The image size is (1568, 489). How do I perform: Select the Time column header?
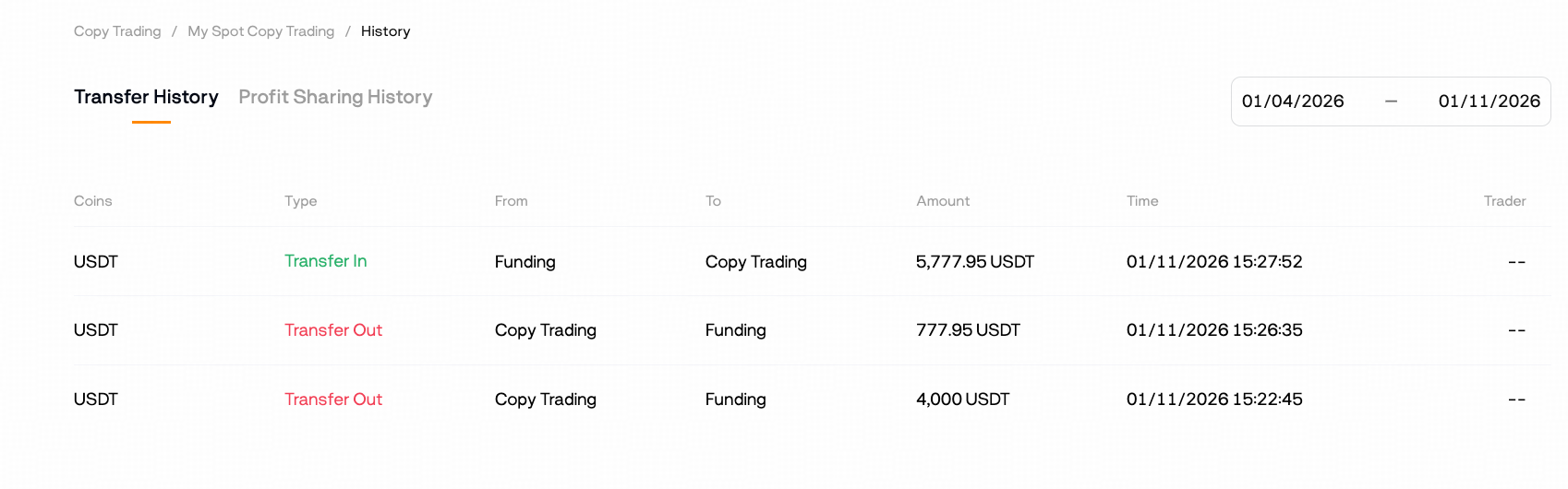(1142, 201)
